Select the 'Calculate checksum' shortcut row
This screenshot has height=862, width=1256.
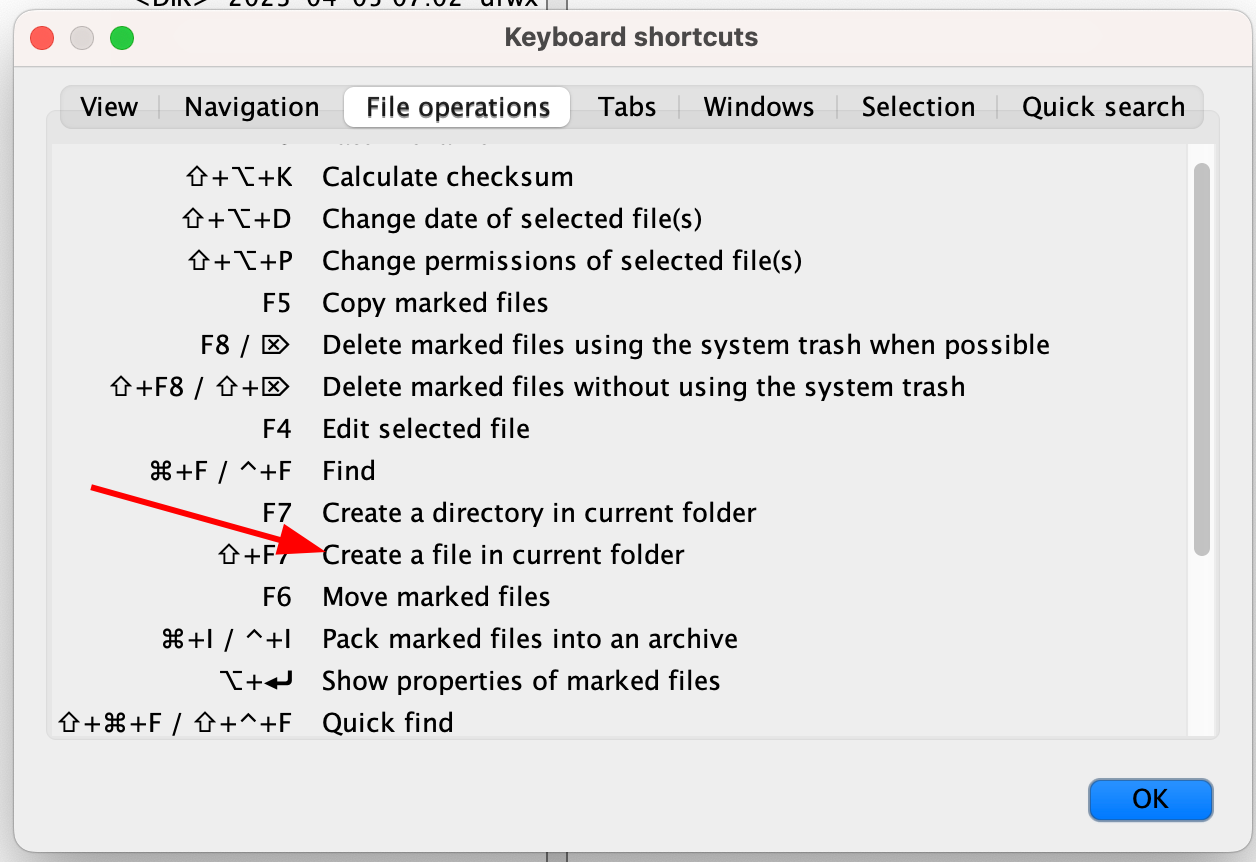pyautogui.click(x=447, y=176)
